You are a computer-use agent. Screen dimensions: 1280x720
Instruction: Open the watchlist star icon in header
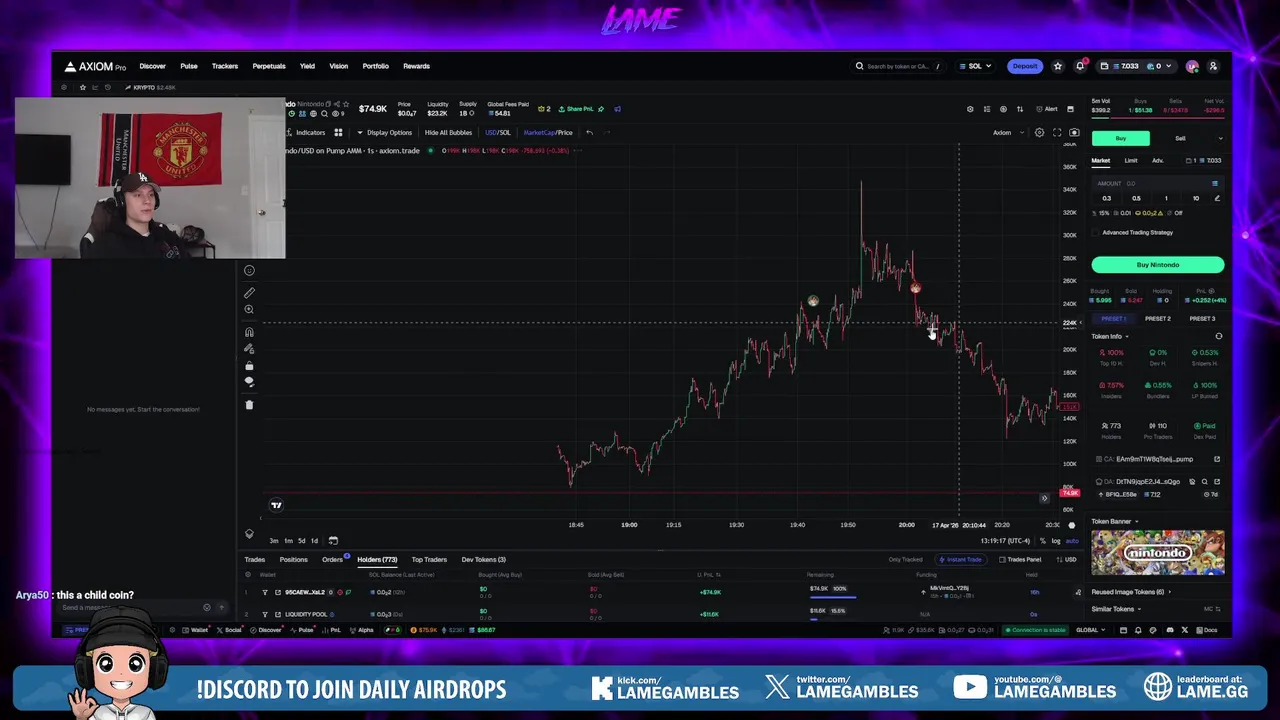tap(1058, 66)
